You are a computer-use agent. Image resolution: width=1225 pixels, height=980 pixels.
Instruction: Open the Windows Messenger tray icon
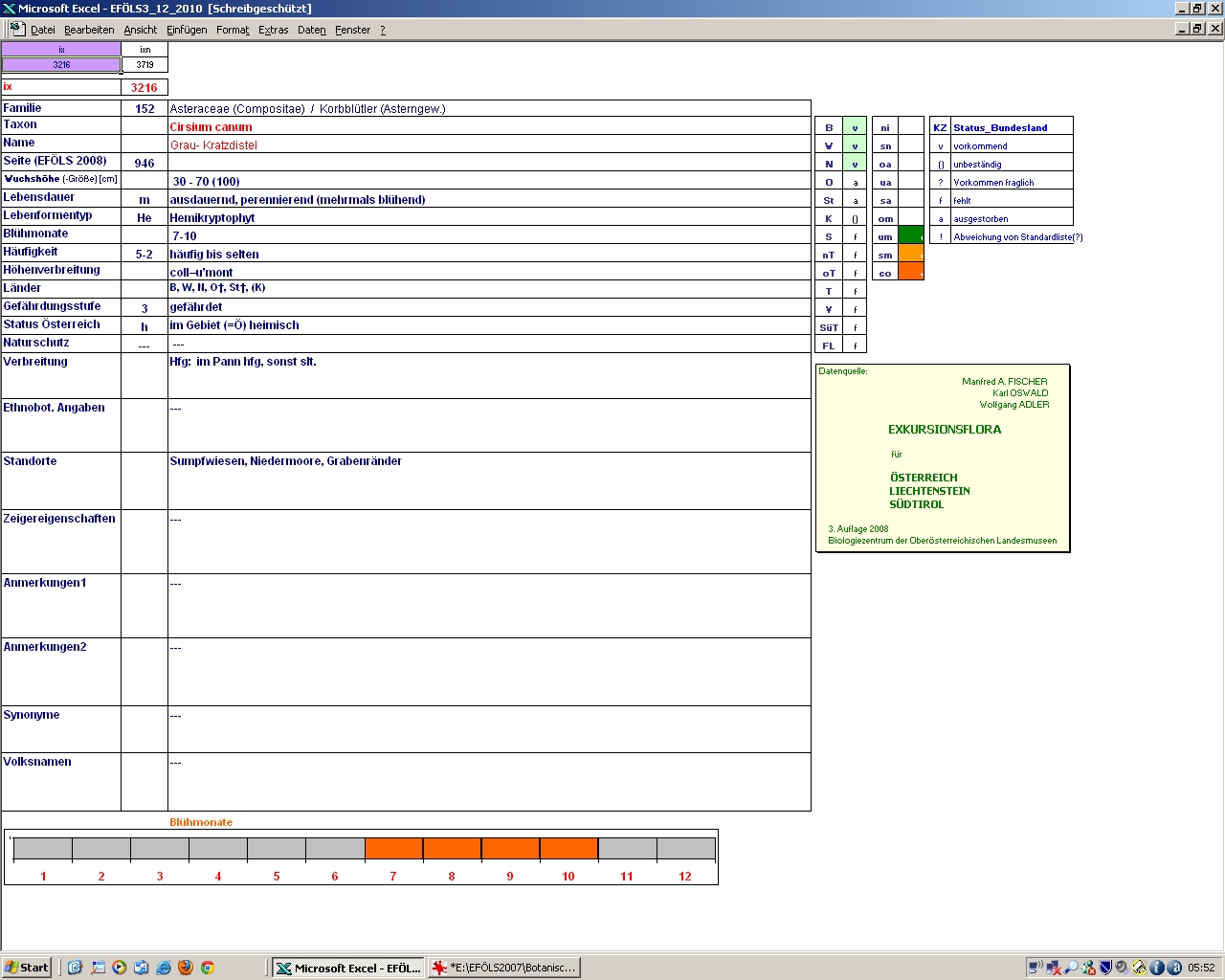1088,968
